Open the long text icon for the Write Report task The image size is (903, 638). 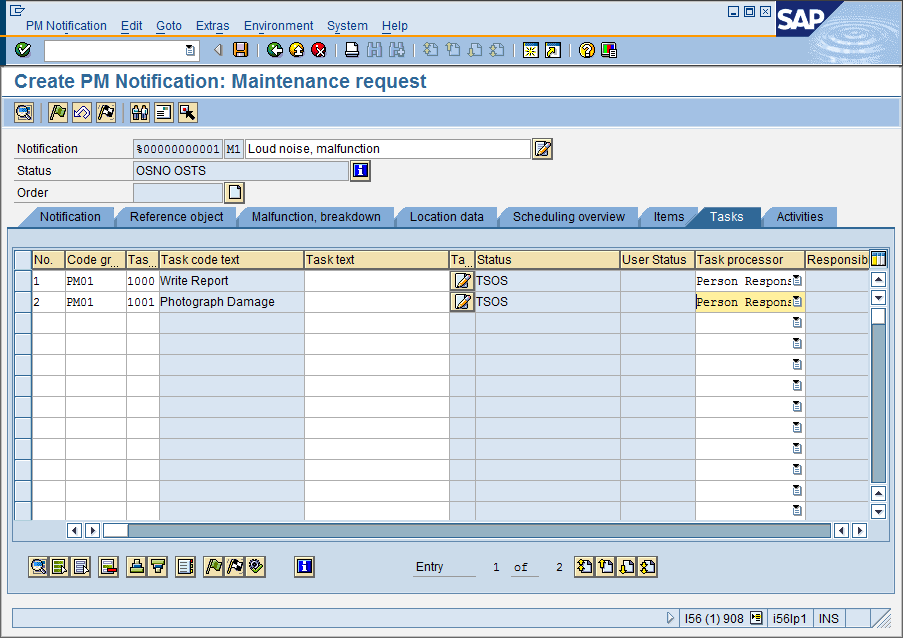click(462, 281)
